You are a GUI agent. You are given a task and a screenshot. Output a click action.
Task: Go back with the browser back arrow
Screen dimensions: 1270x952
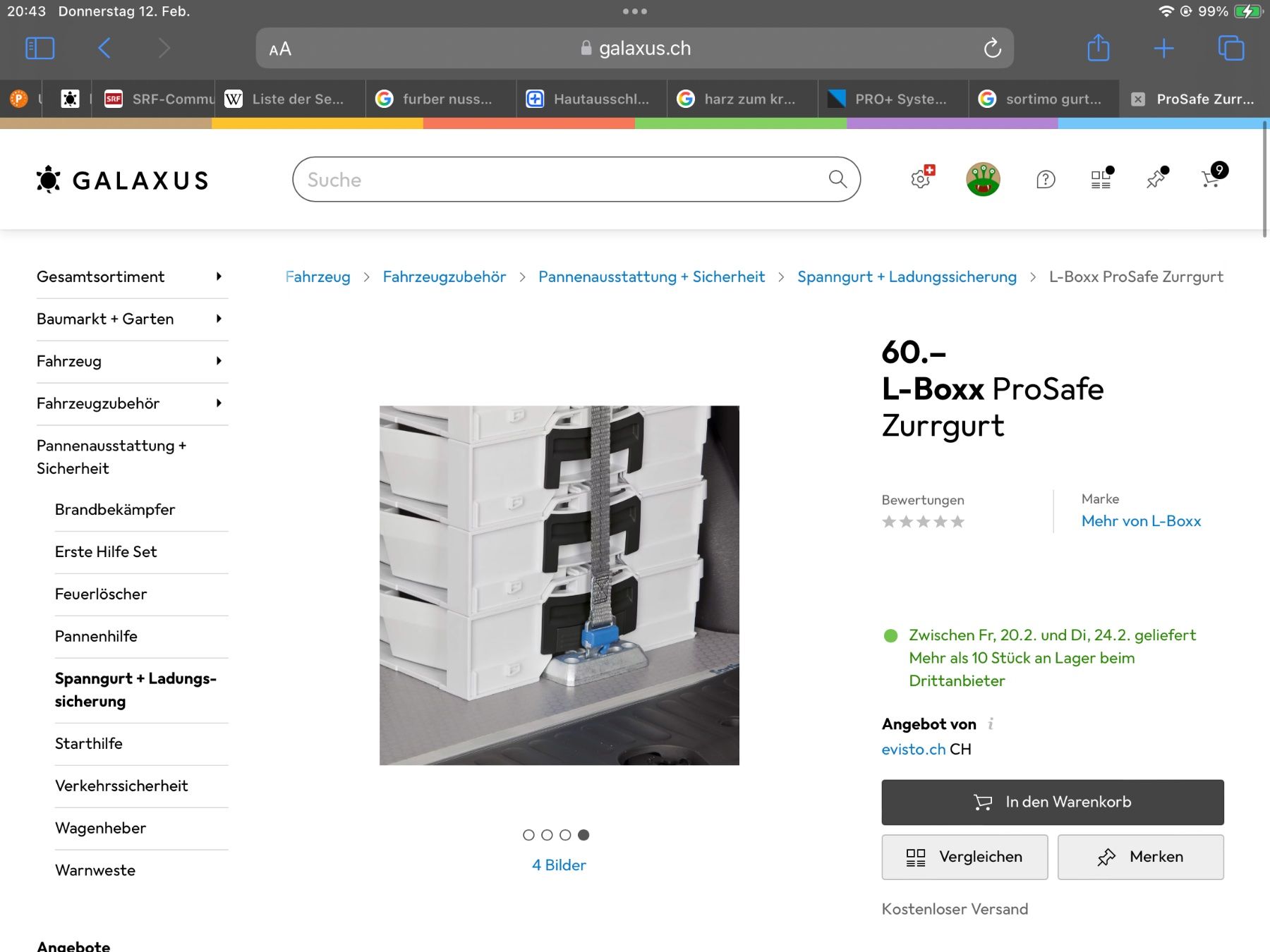click(104, 48)
